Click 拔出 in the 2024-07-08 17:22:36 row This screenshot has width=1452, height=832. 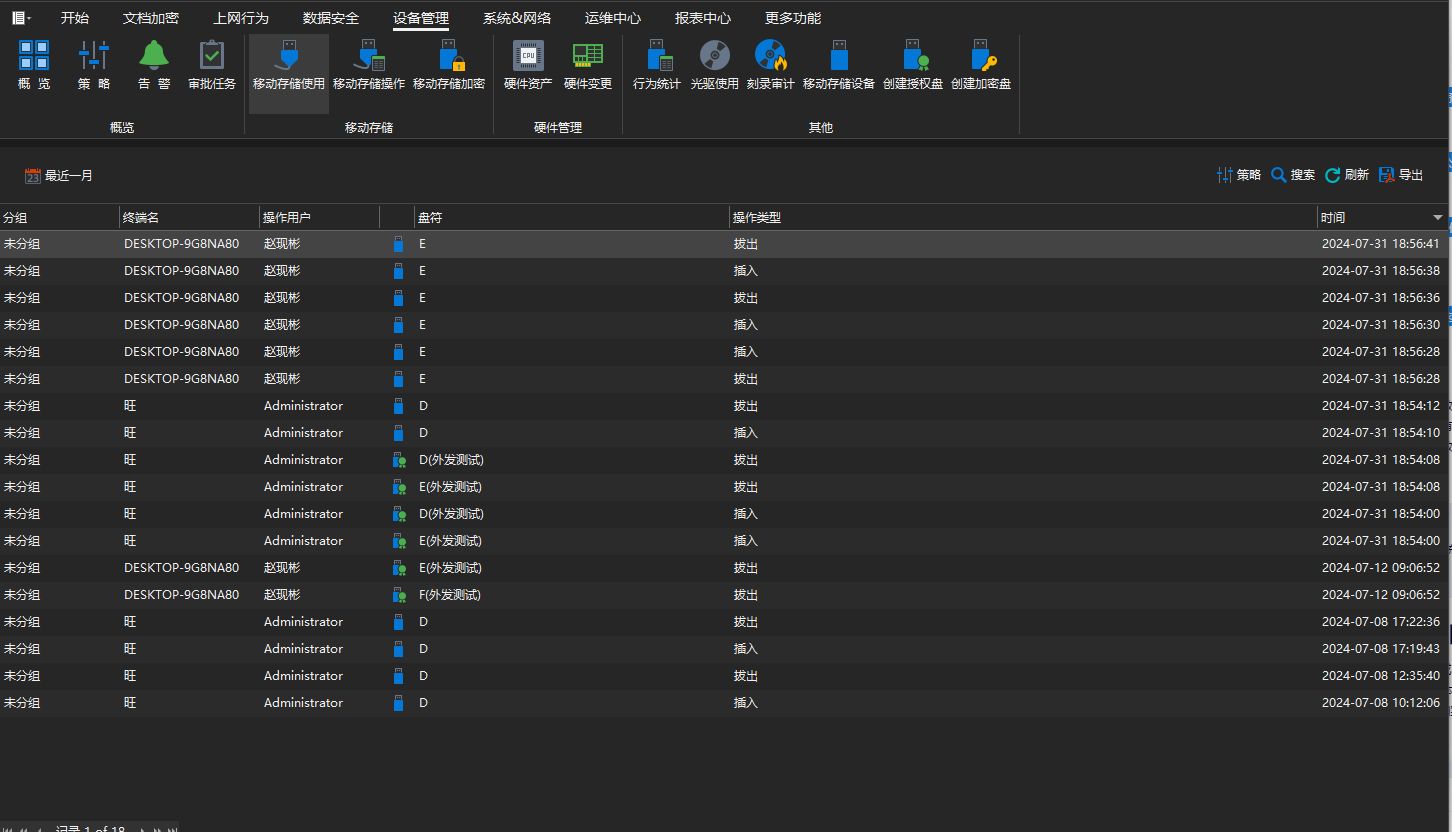[x=746, y=622]
